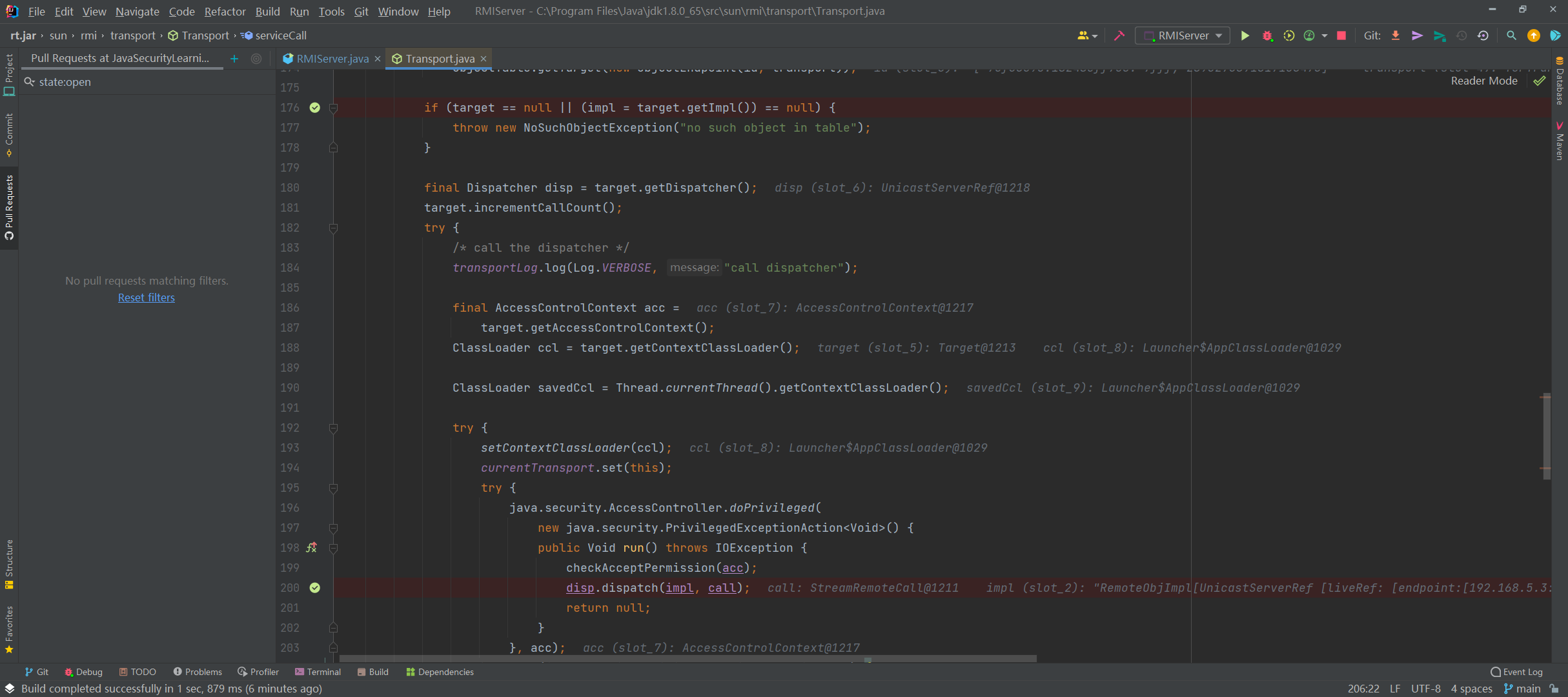Run with coverage icon
This screenshot has width=1568, height=697.
point(1288,36)
